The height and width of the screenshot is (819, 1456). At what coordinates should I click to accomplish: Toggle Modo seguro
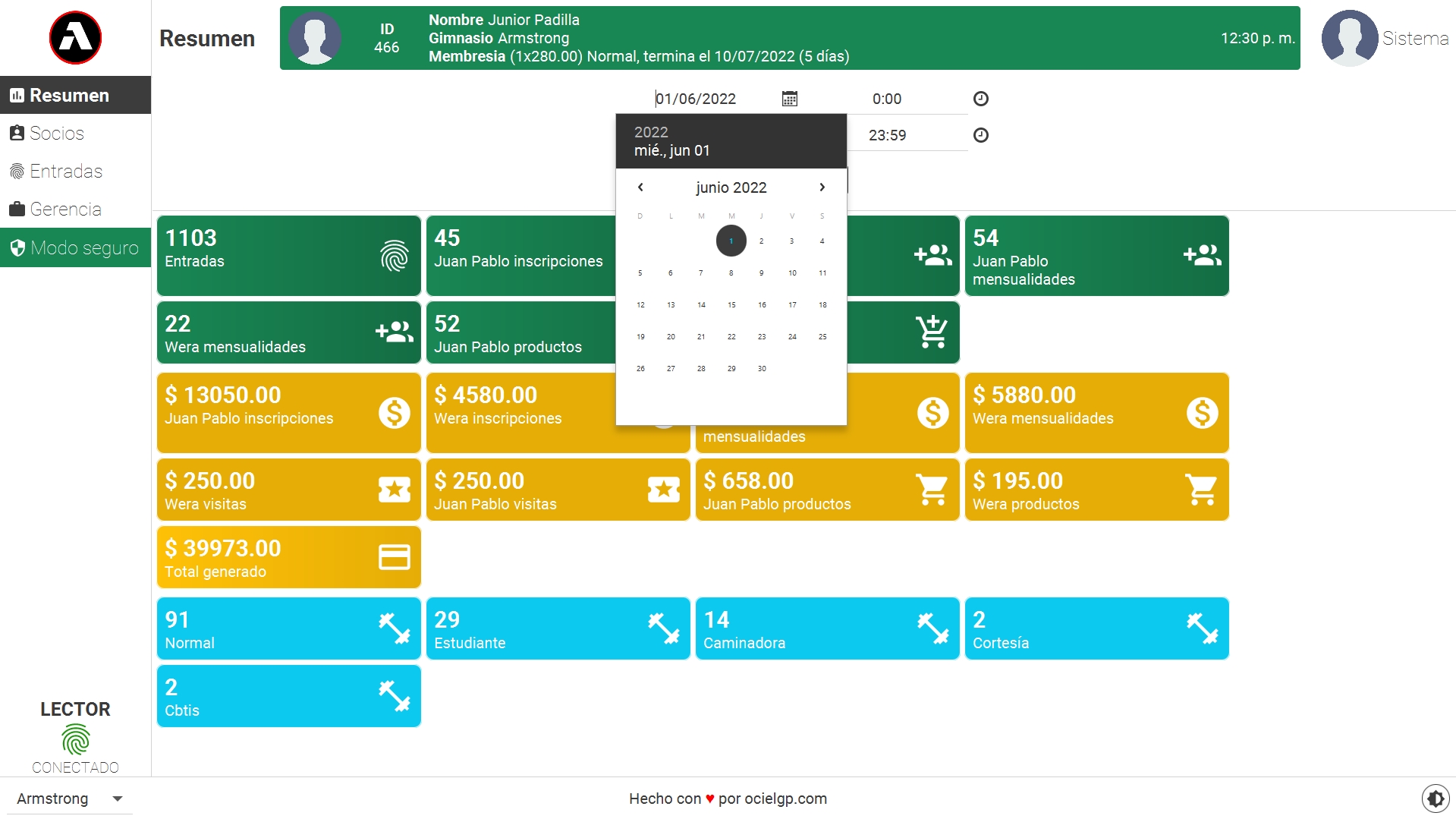pyautogui.click(x=75, y=247)
